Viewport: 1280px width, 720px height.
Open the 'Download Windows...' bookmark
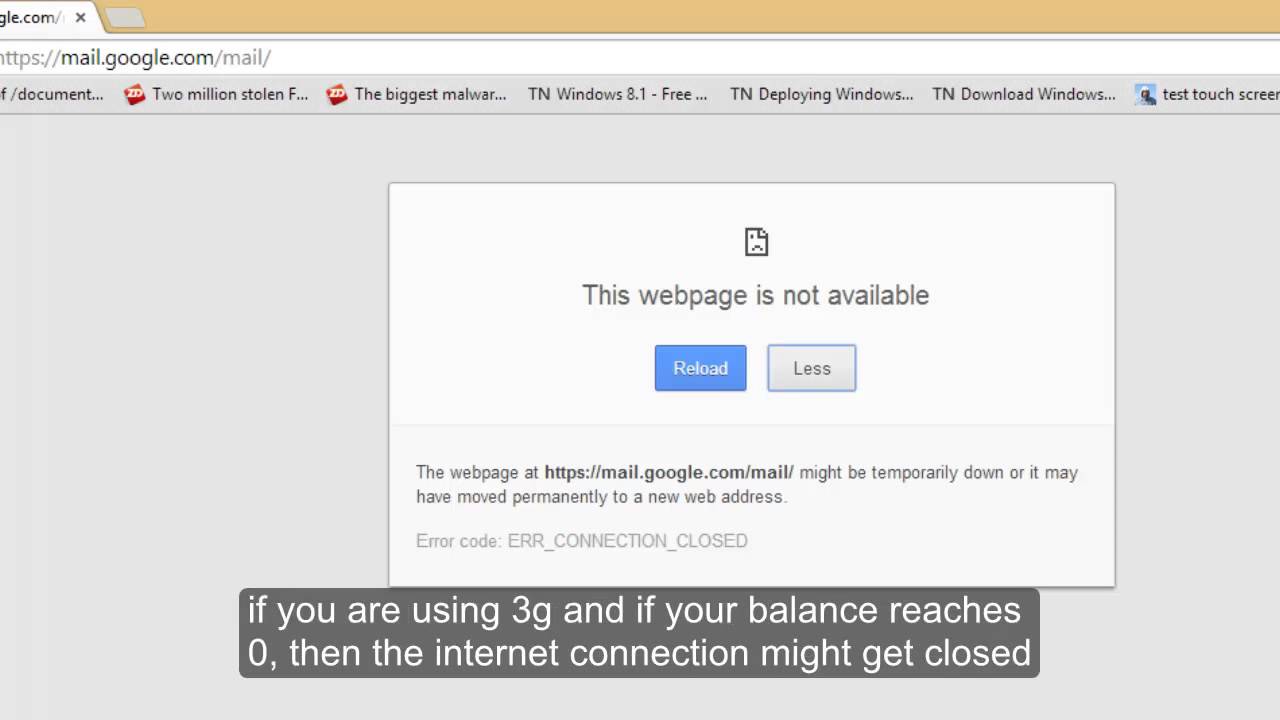click(x=1024, y=94)
